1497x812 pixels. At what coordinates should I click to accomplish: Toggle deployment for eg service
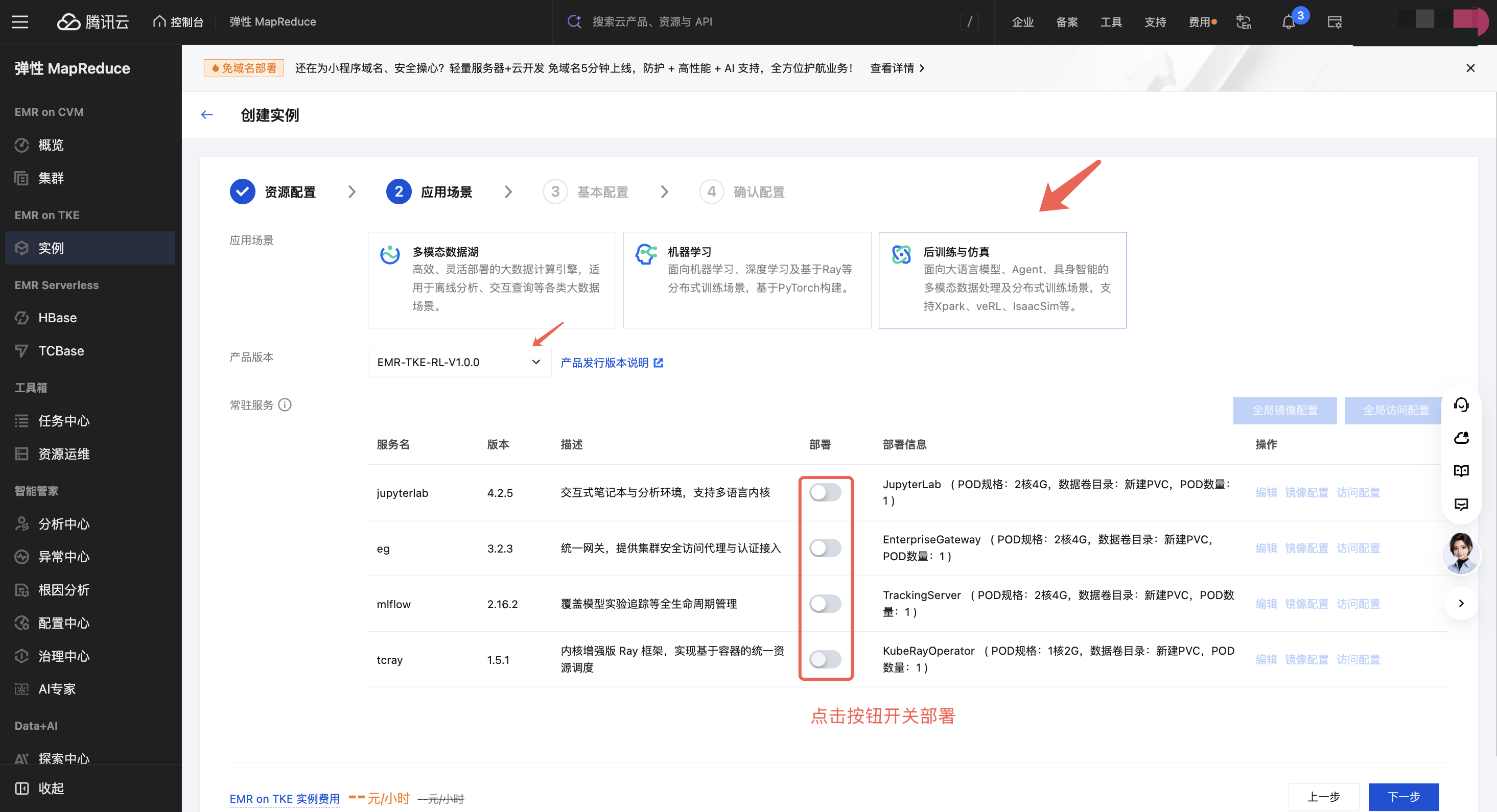point(825,548)
